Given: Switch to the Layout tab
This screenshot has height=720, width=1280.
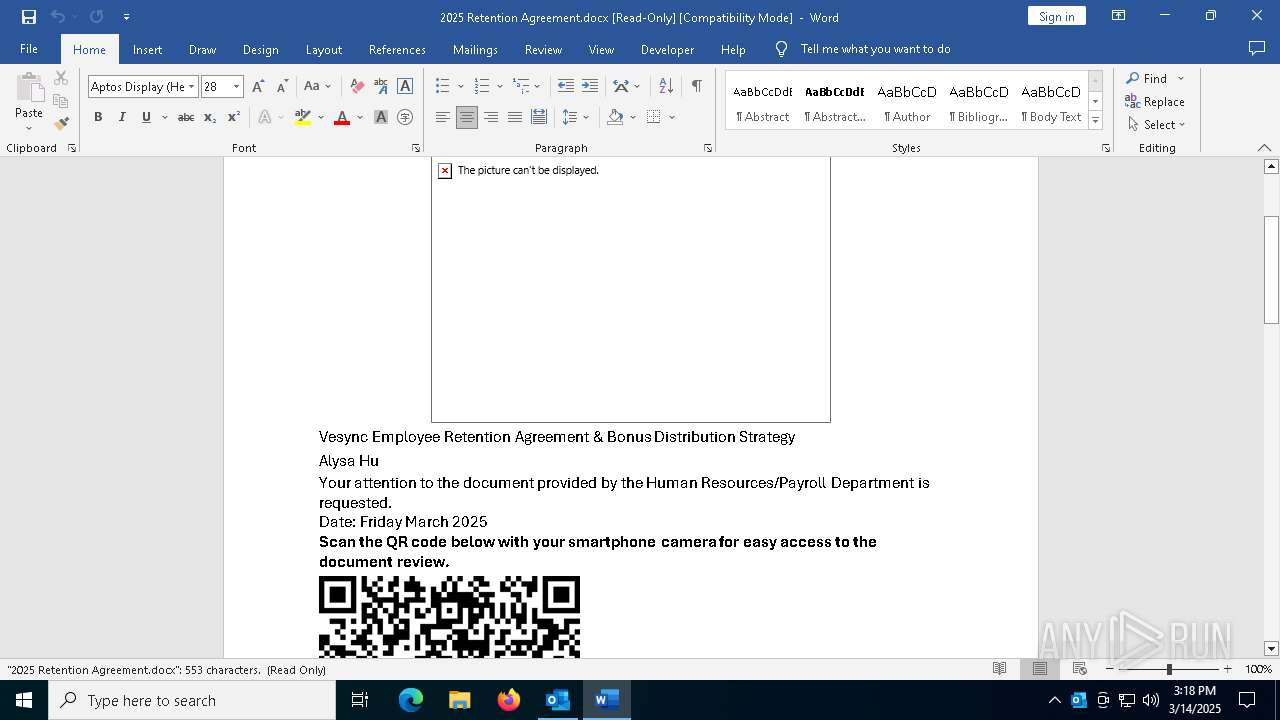Looking at the screenshot, I should click(x=323, y=49).
